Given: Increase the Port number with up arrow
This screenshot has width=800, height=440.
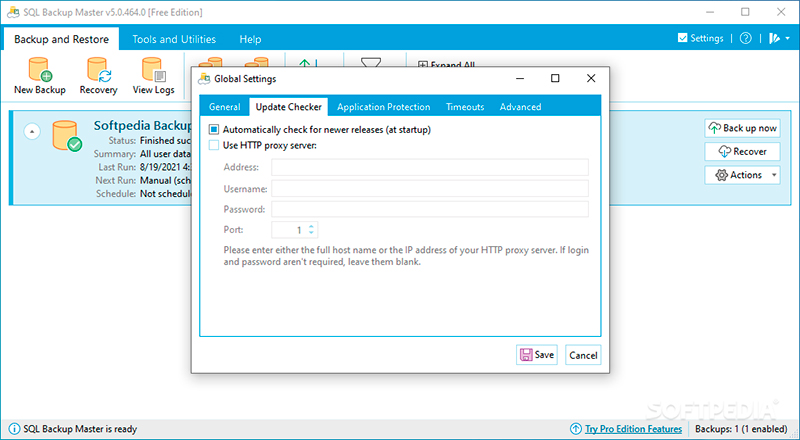Looking at the screenshot, I should pos(312,226).
